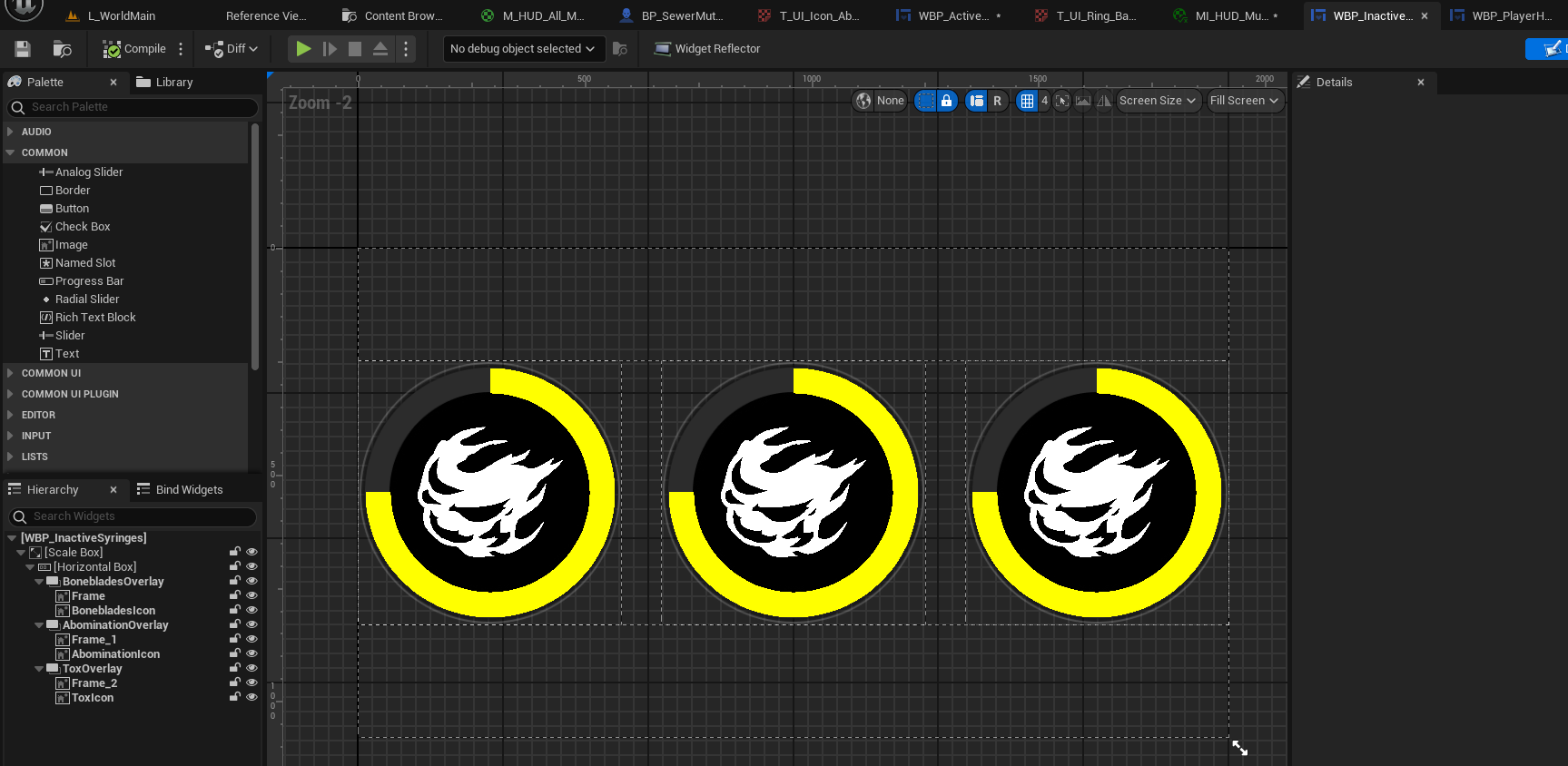Open play options three-dot menu
The height and width of the screenshot is (766, 1568).
coord(406,49)
